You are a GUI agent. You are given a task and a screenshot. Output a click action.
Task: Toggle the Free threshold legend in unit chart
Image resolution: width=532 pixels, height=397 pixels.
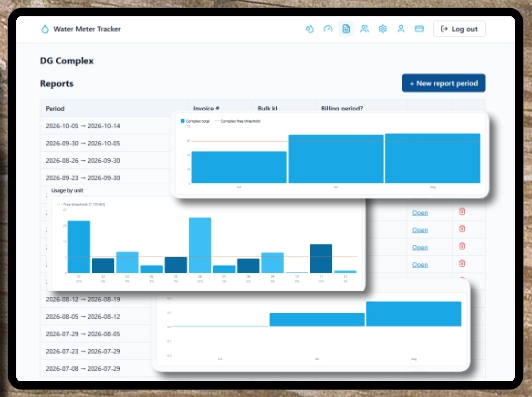point(81,204)
